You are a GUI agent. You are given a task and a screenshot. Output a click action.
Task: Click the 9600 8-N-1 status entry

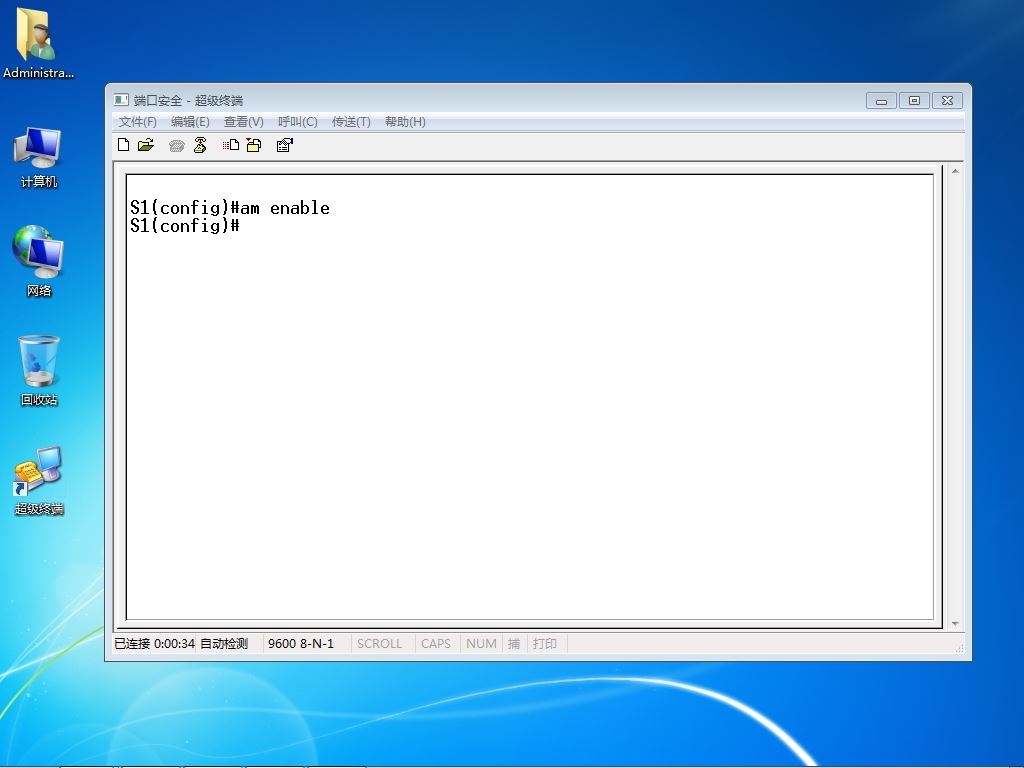coord(300,644)
